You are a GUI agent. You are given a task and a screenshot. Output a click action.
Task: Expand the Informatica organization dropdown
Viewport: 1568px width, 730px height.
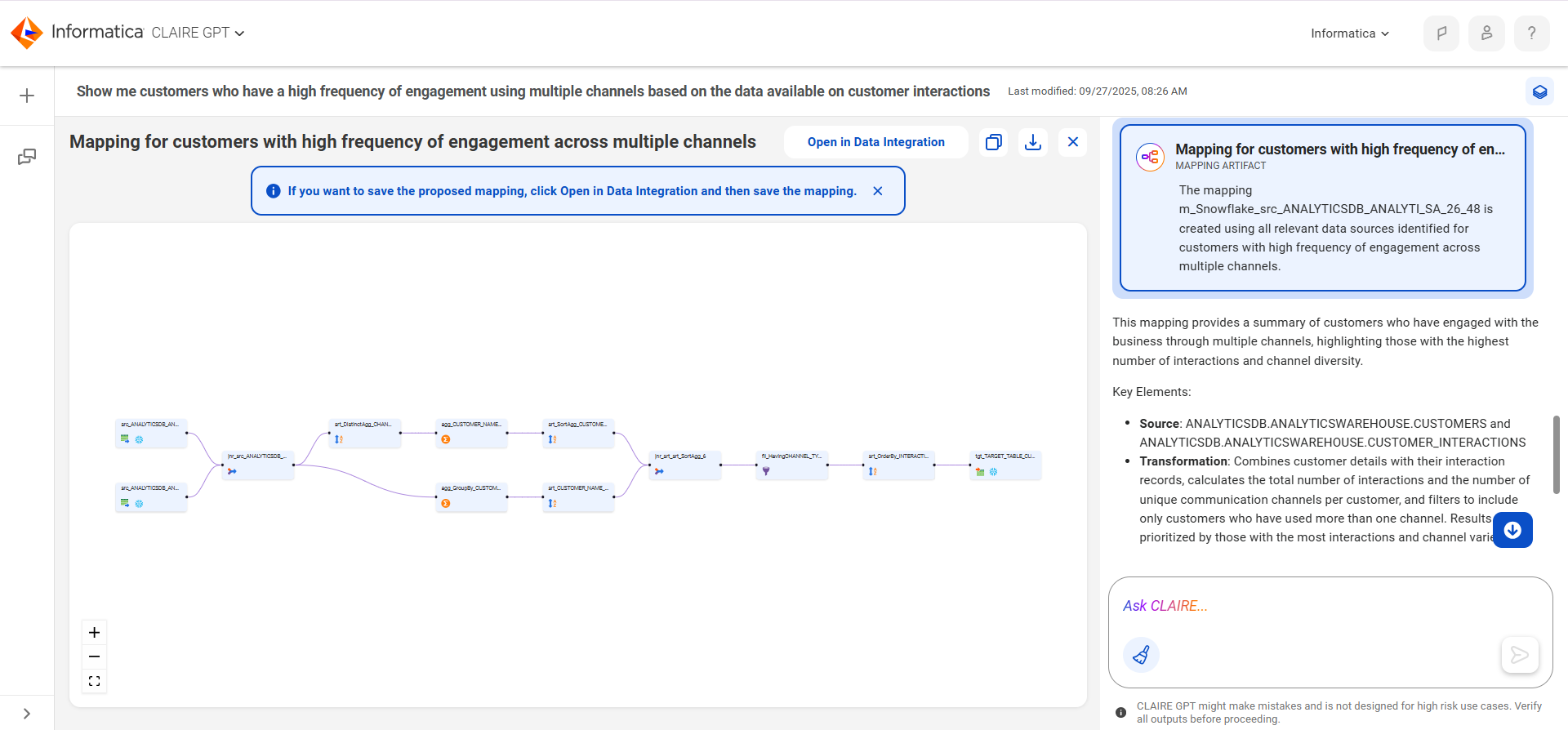click(x=1349, y=33)
